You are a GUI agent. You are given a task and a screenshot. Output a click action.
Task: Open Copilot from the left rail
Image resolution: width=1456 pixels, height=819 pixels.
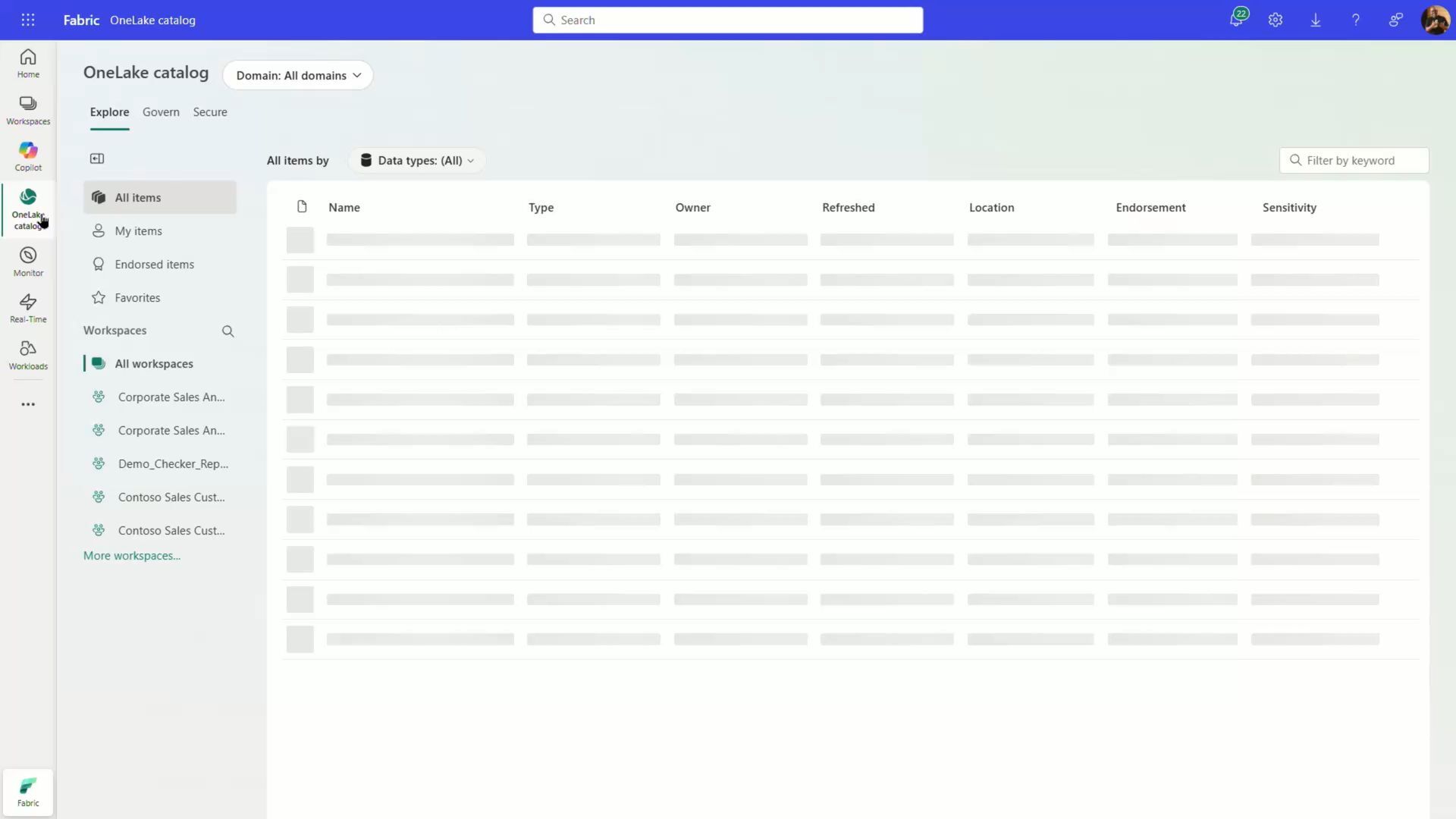[28, 156]
